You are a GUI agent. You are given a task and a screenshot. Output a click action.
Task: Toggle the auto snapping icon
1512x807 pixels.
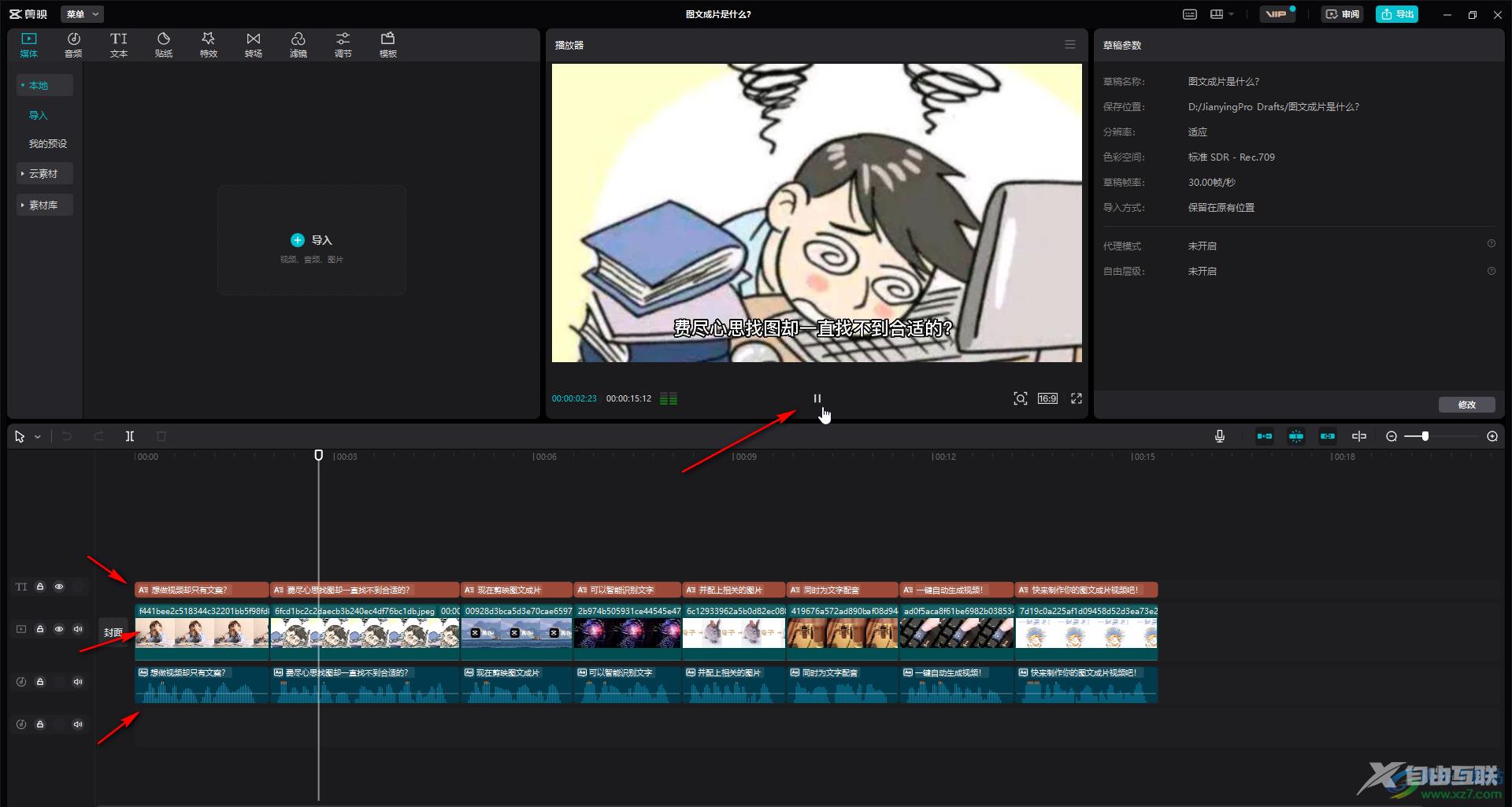click(x=1296, y=436)
